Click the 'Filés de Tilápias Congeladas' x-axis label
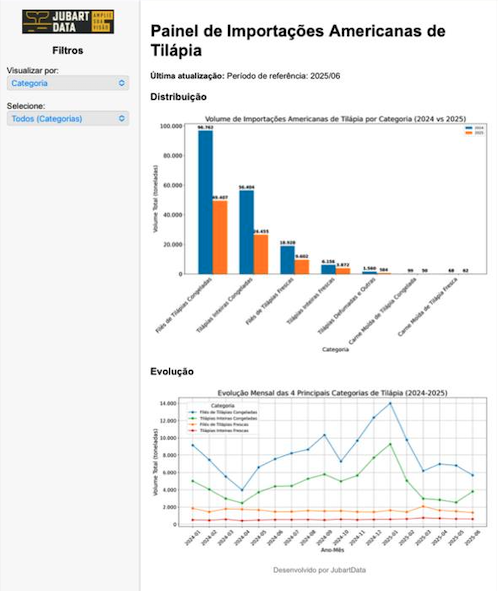 click(184, 305)
